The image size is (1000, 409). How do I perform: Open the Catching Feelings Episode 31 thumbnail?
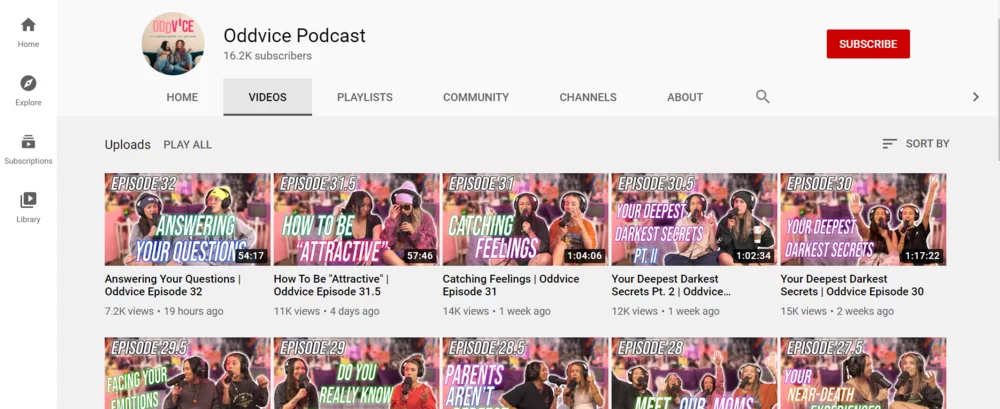[525, 219]
